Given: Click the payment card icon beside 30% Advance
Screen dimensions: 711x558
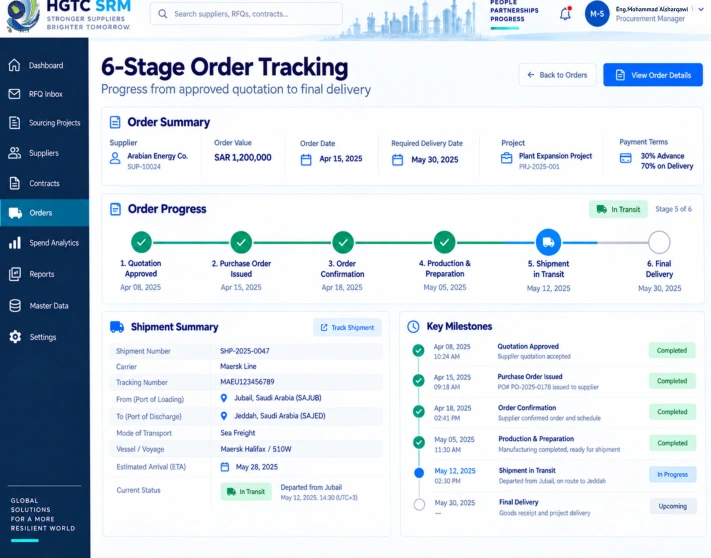Looking at the screenshot, I should tap(626, 158).
